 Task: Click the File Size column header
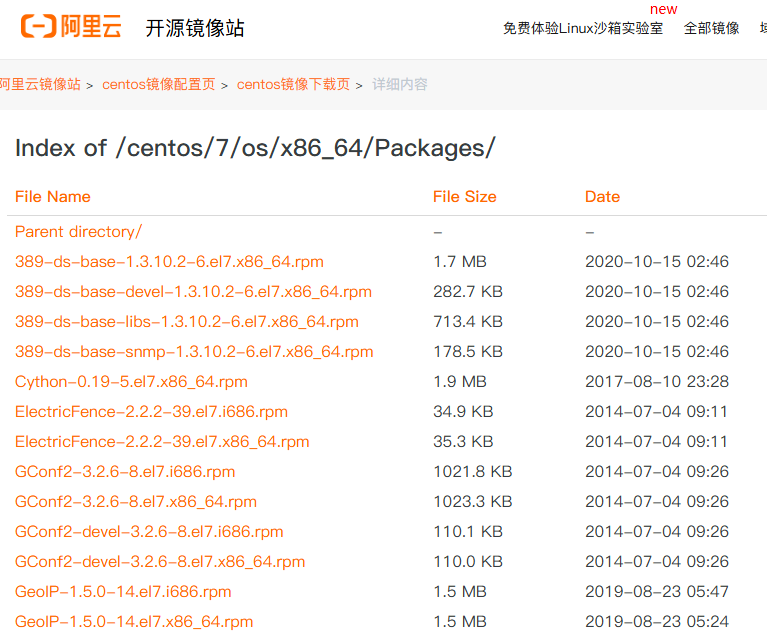point(464,196)
